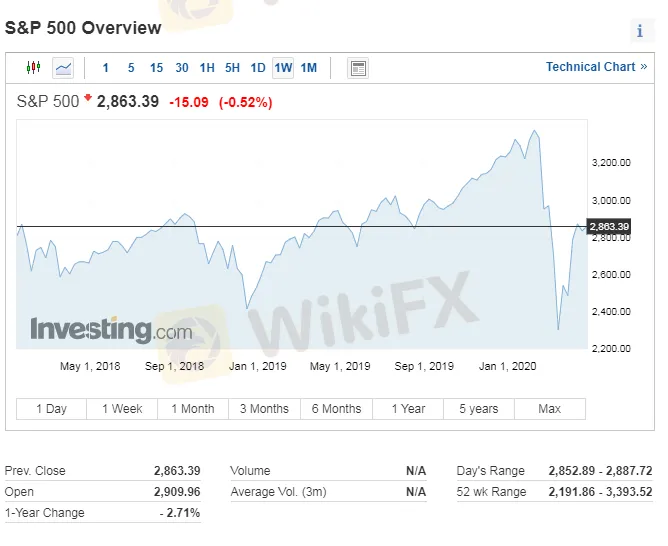The width and height of the screenshot is (668, 546).
Task: Set chart interval to 1 minute
Action: (106, 68)
